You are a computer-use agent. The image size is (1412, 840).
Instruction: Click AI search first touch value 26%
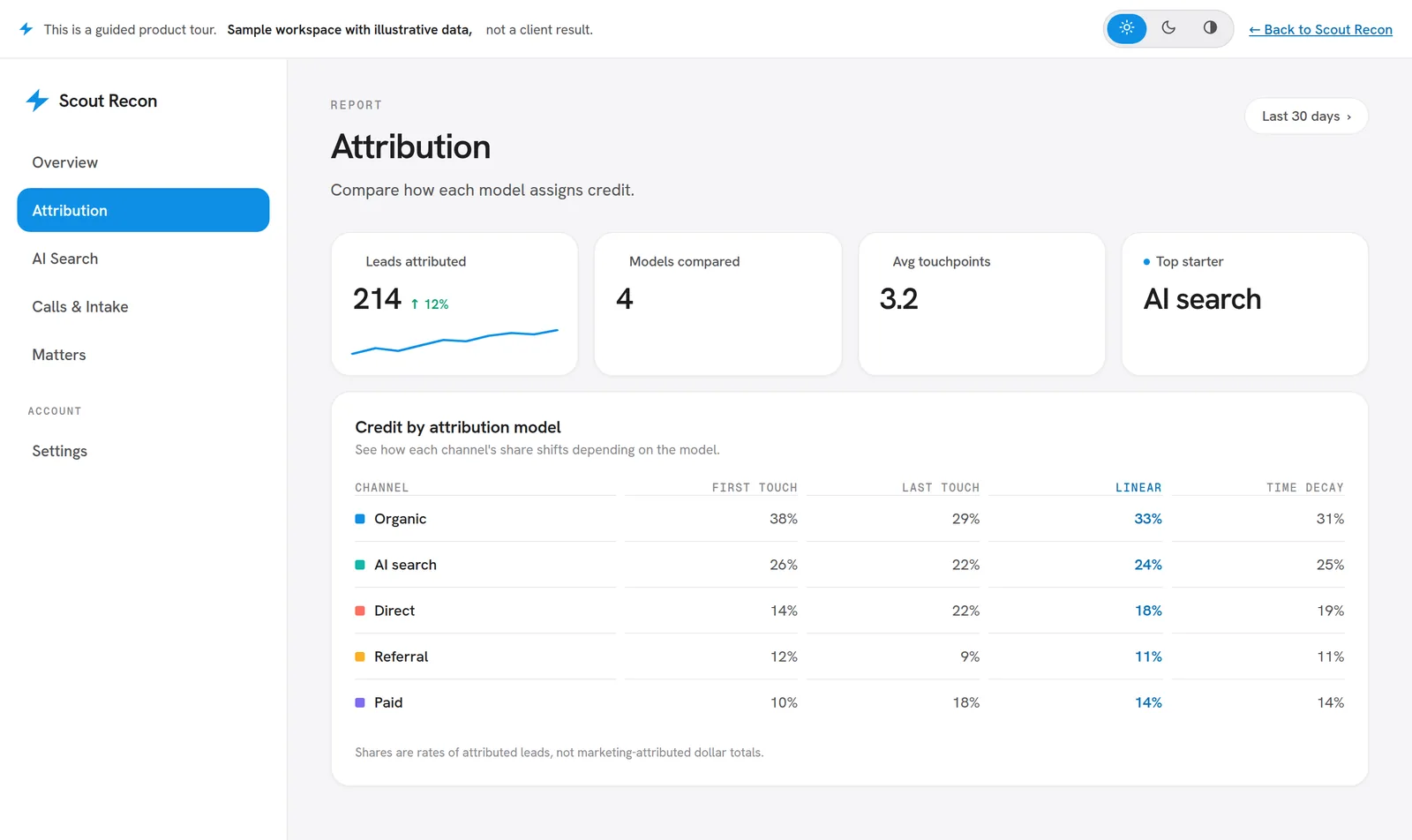pyautogui.click(x=784, y=565)
